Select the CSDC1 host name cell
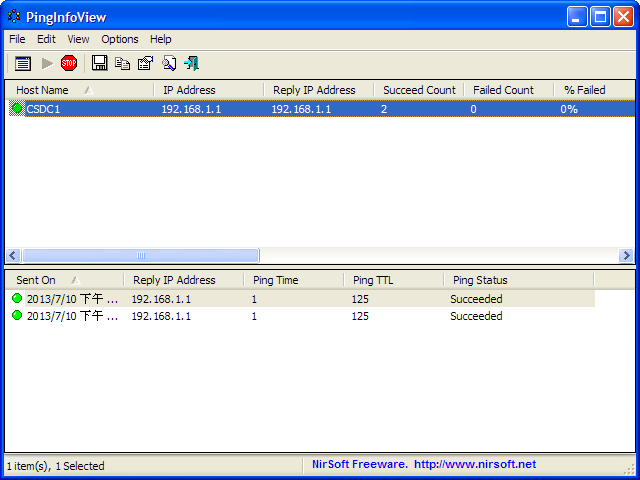Viewport: 640px width, 480px height. point(43,109)
